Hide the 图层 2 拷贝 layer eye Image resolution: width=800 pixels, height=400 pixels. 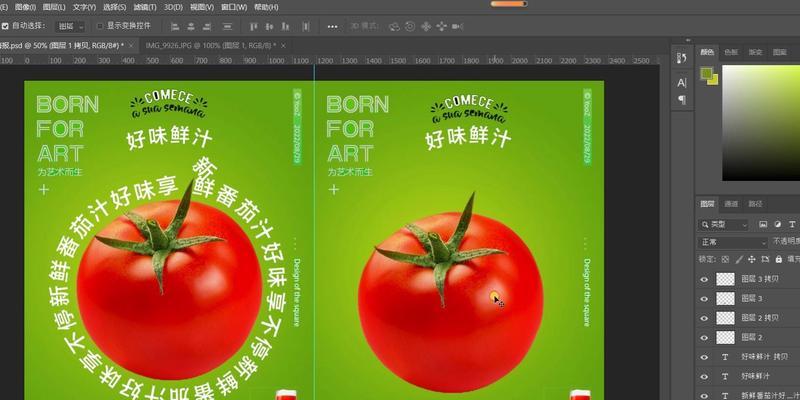coord(705,318)
